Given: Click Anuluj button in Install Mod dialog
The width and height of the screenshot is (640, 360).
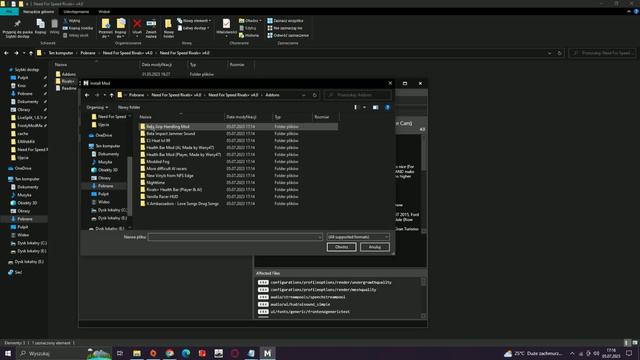Looking at the screenshot, I should click(x=375, y=247).
